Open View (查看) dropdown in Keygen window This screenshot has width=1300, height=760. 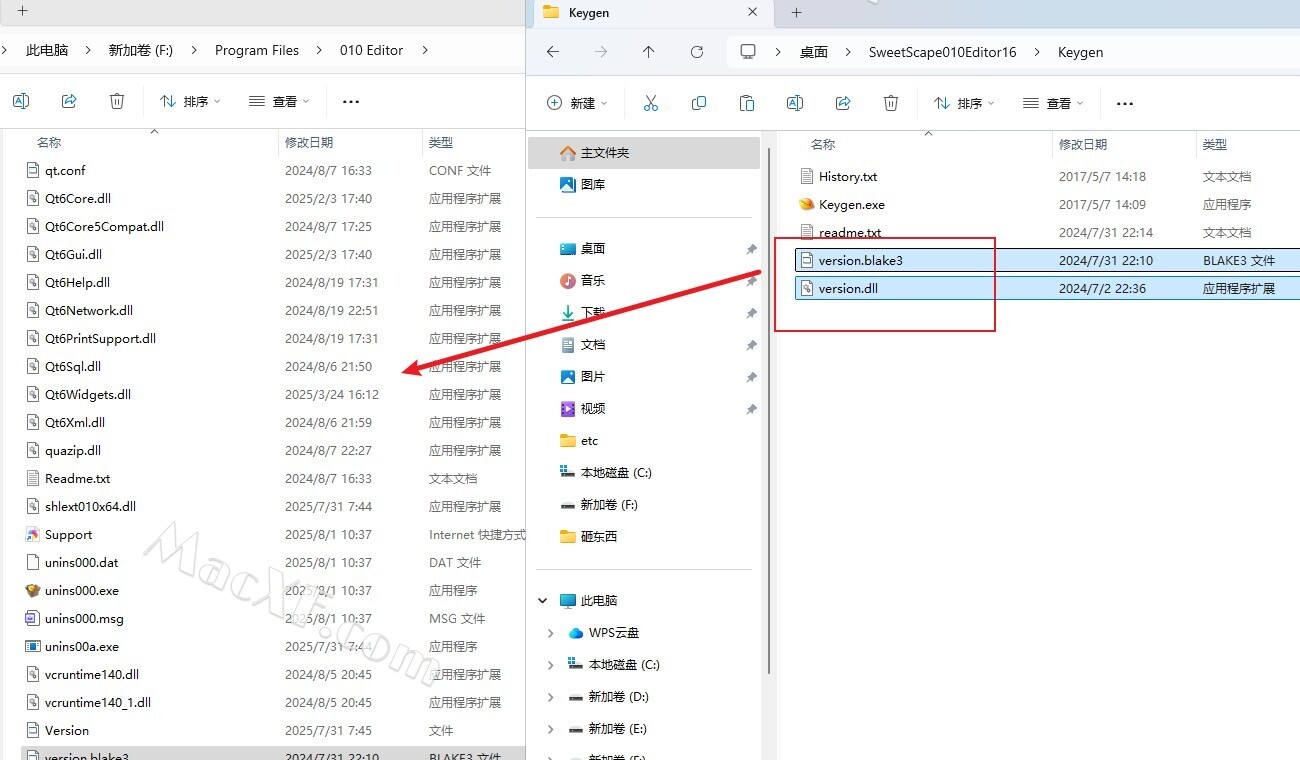[x=1053, y=103]
